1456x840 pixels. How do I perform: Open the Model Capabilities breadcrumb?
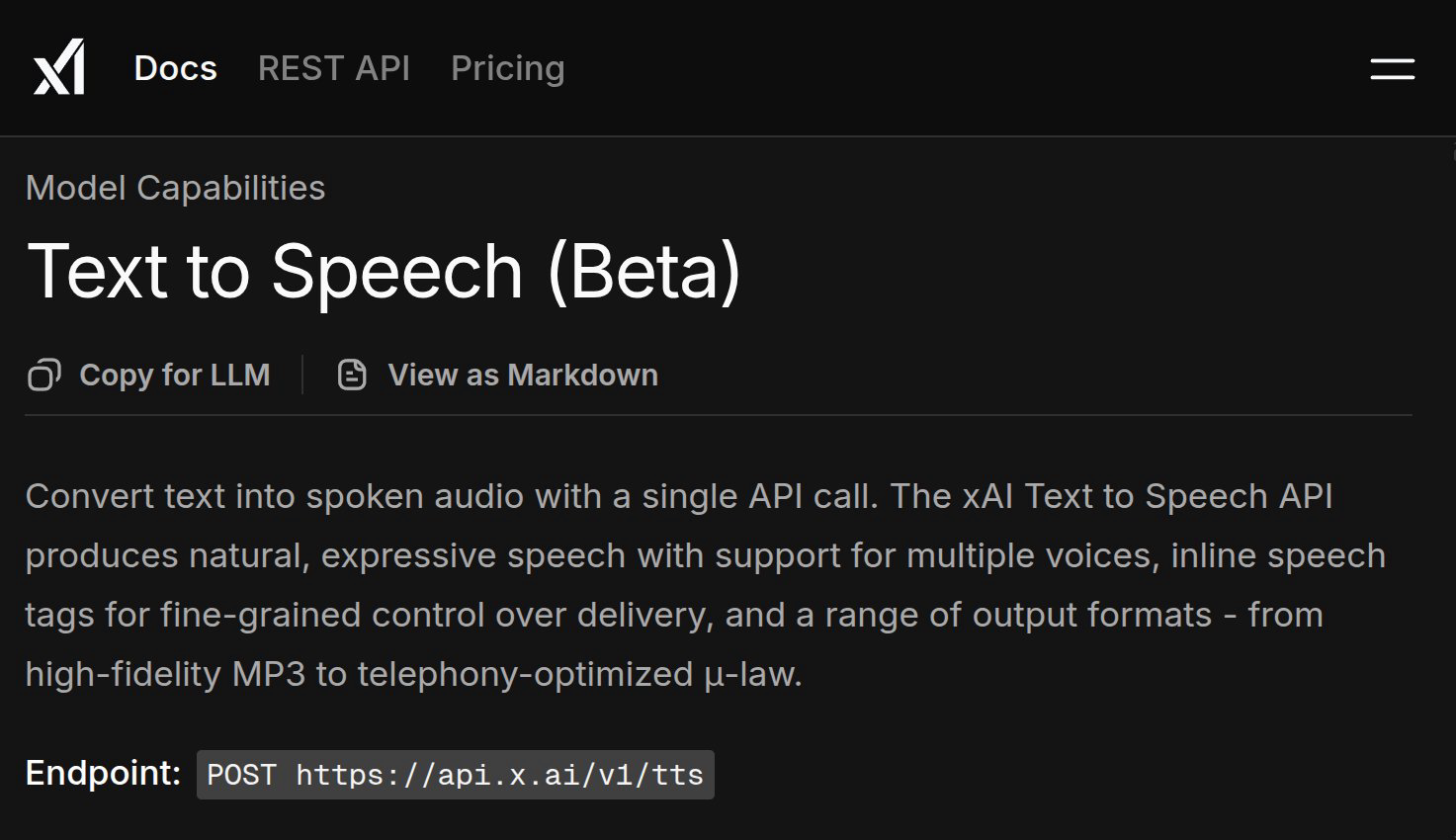[175, 188]
